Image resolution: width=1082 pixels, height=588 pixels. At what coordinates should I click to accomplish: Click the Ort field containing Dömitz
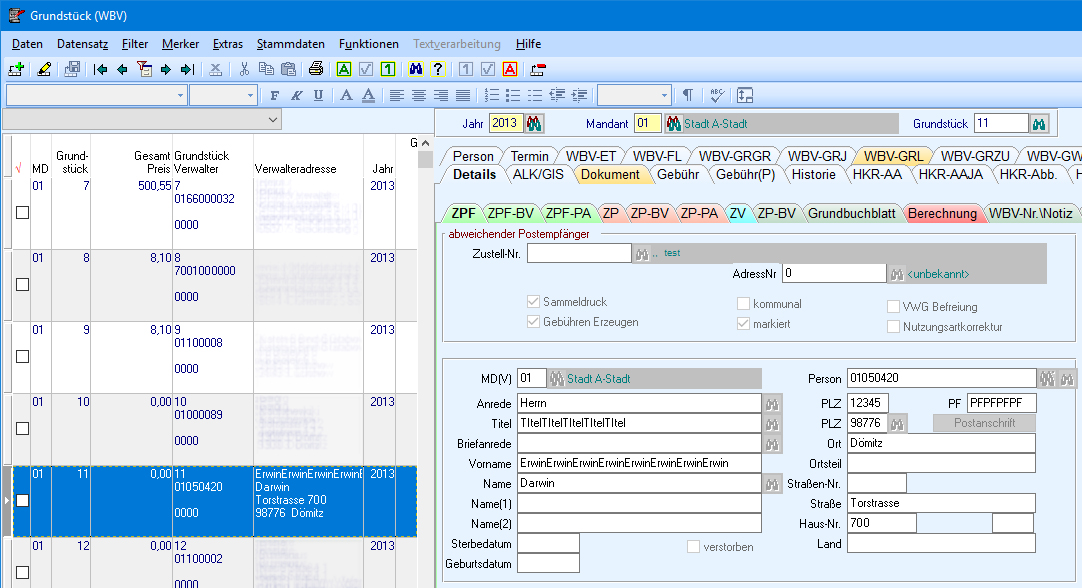point(941,443)
